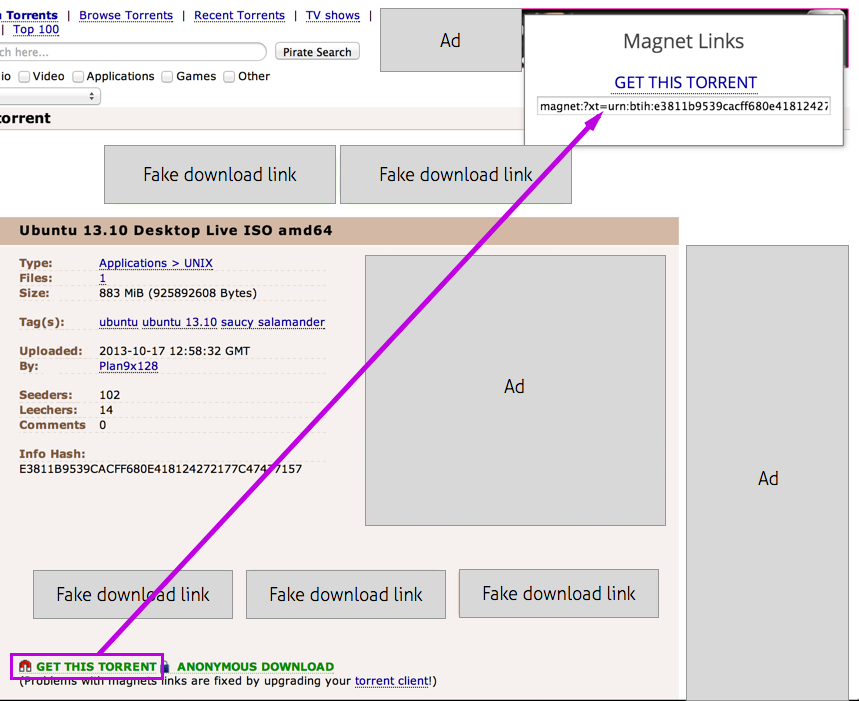
Task: Go to Recent Torrents
Action: (x=239, y=15)
